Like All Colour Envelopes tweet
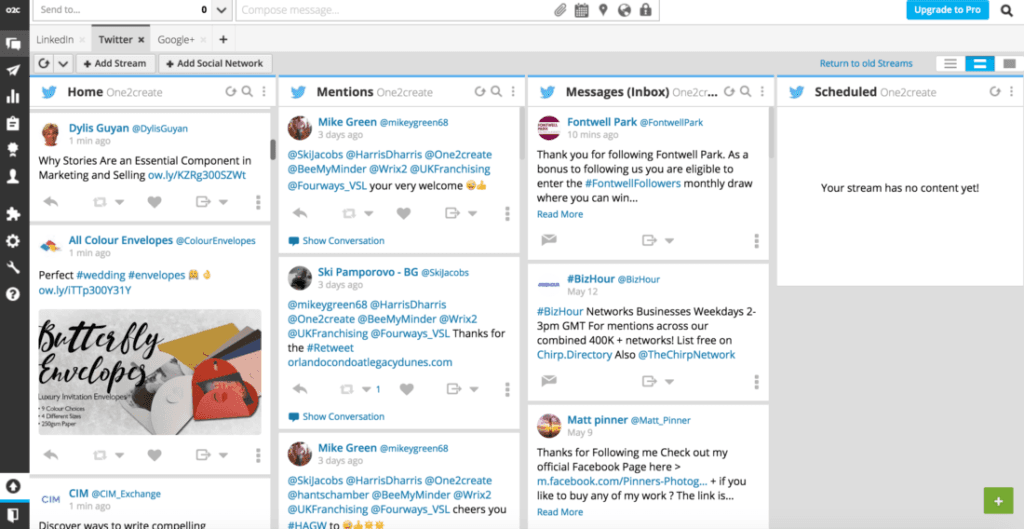Image resolution: width=1024 pixels, height=529 pixels. coord(154,455)
